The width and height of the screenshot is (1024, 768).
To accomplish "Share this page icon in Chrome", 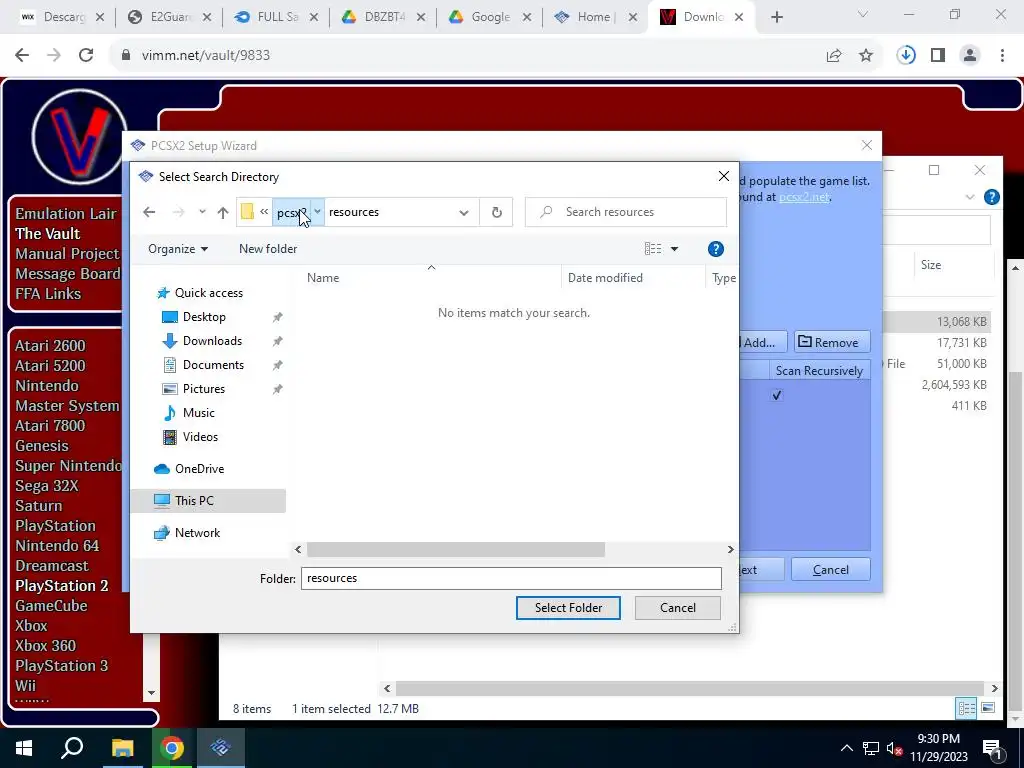I will tap(834, 56).
